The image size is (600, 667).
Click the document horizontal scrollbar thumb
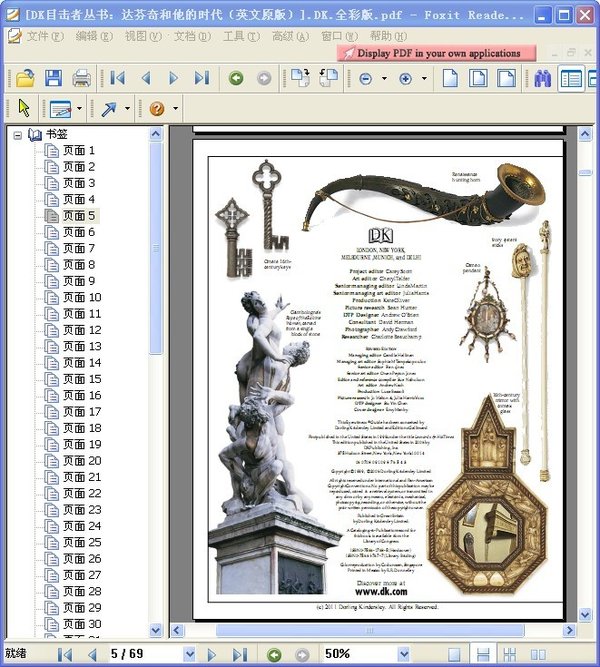tap(370, 630)
